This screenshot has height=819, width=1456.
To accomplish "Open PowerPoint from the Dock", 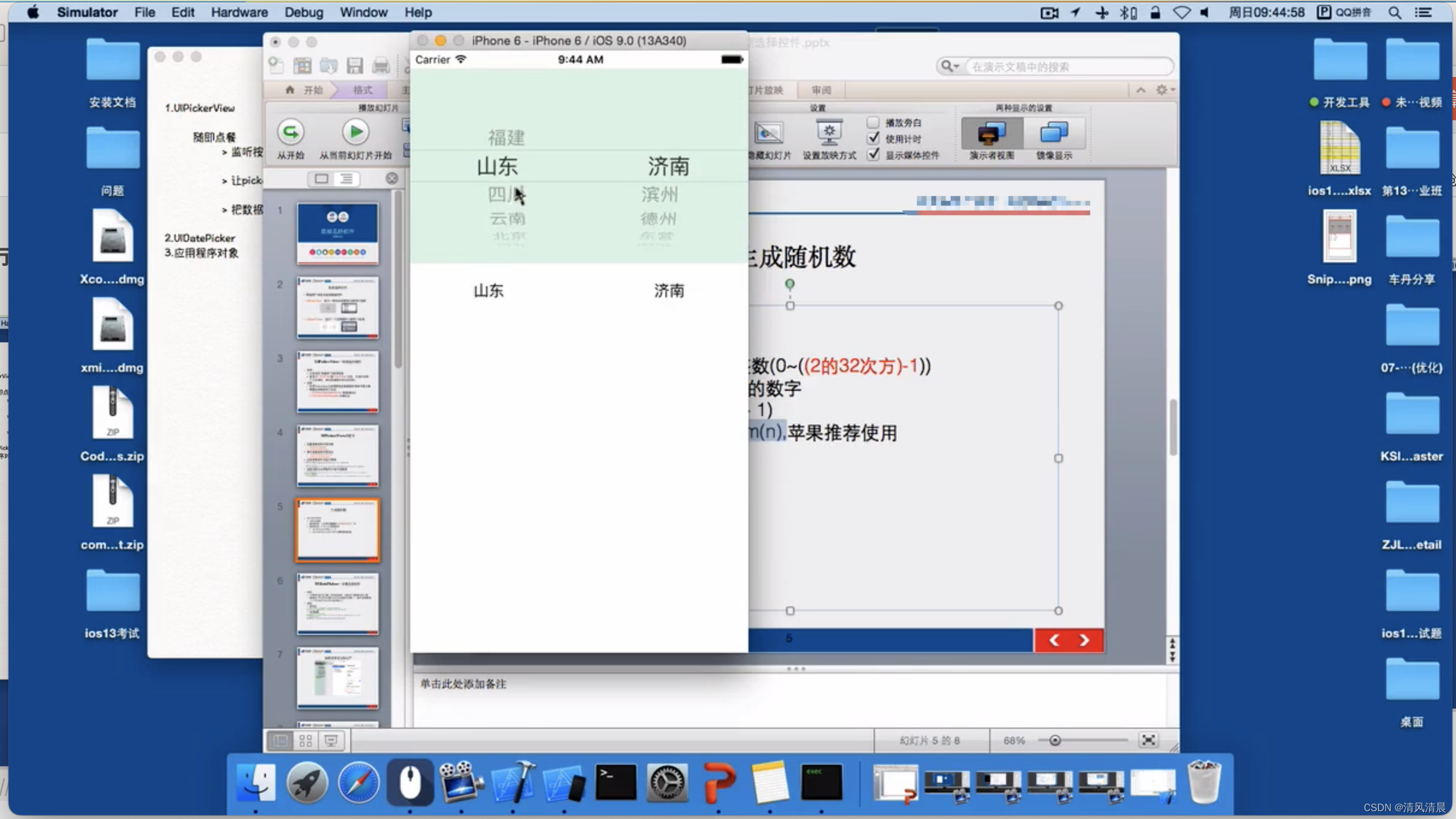I will tap(718, 783).
